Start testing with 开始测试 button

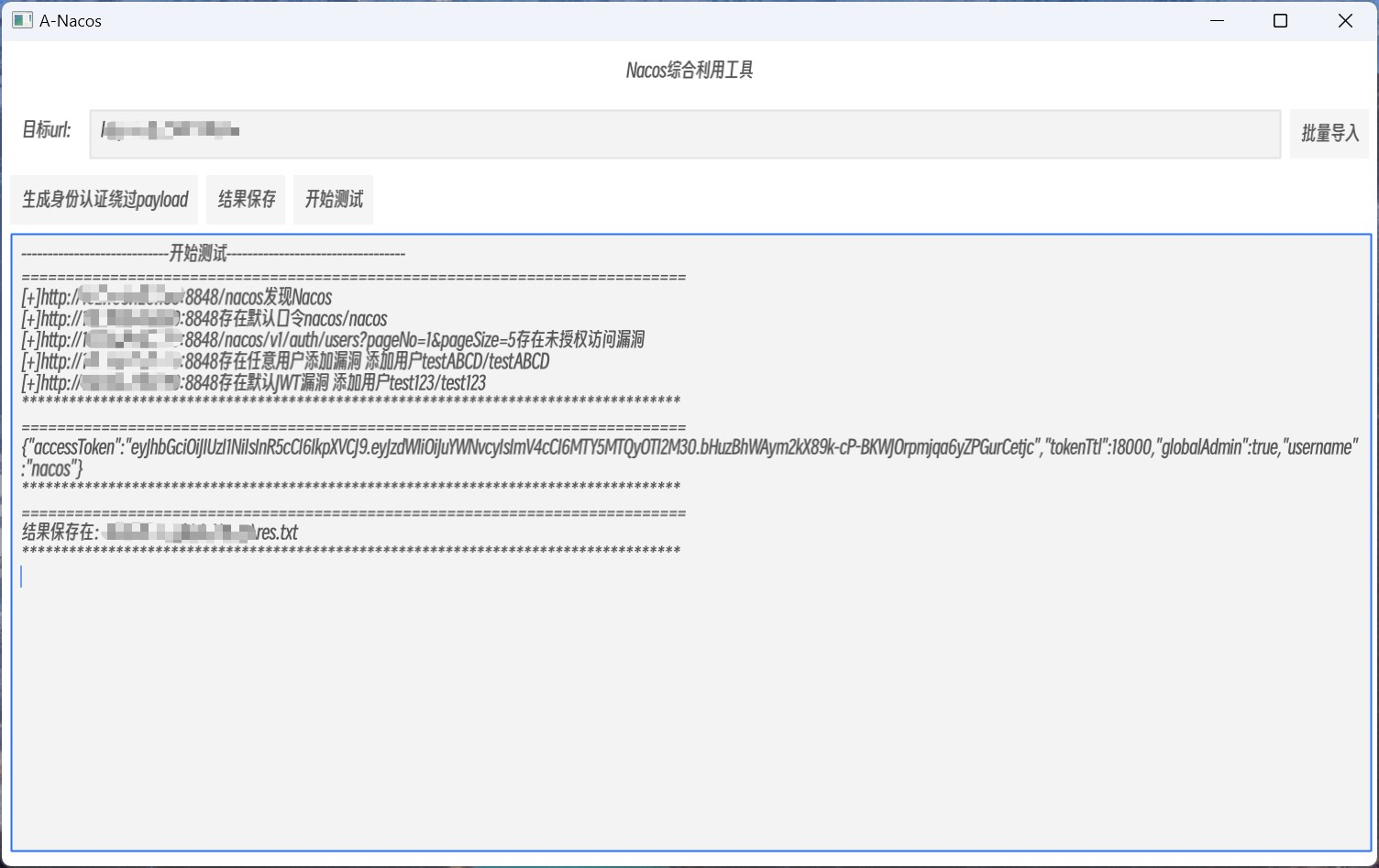point(334,200)
